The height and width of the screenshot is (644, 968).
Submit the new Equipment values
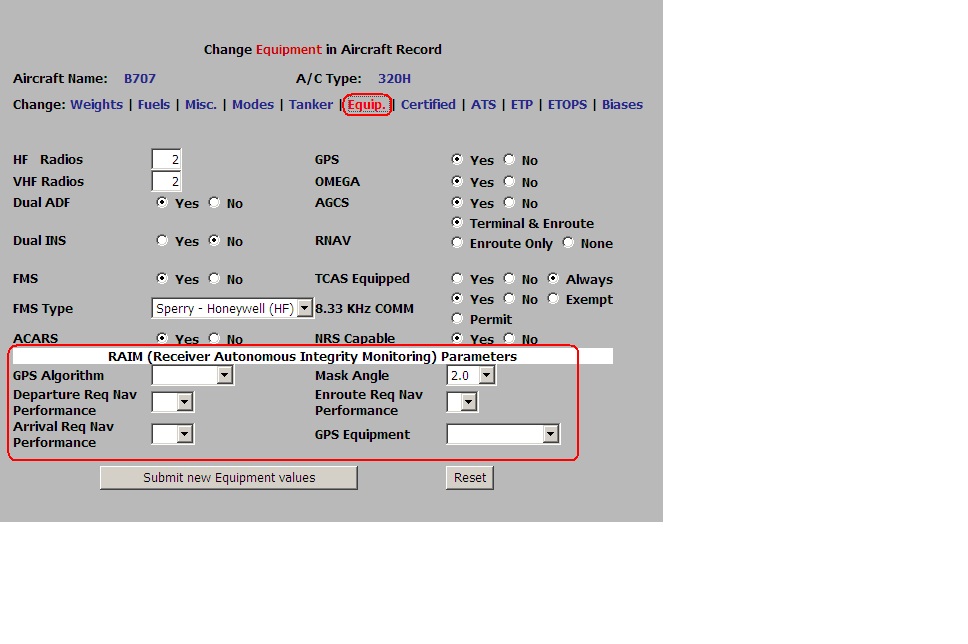click(x=228, y=477)
